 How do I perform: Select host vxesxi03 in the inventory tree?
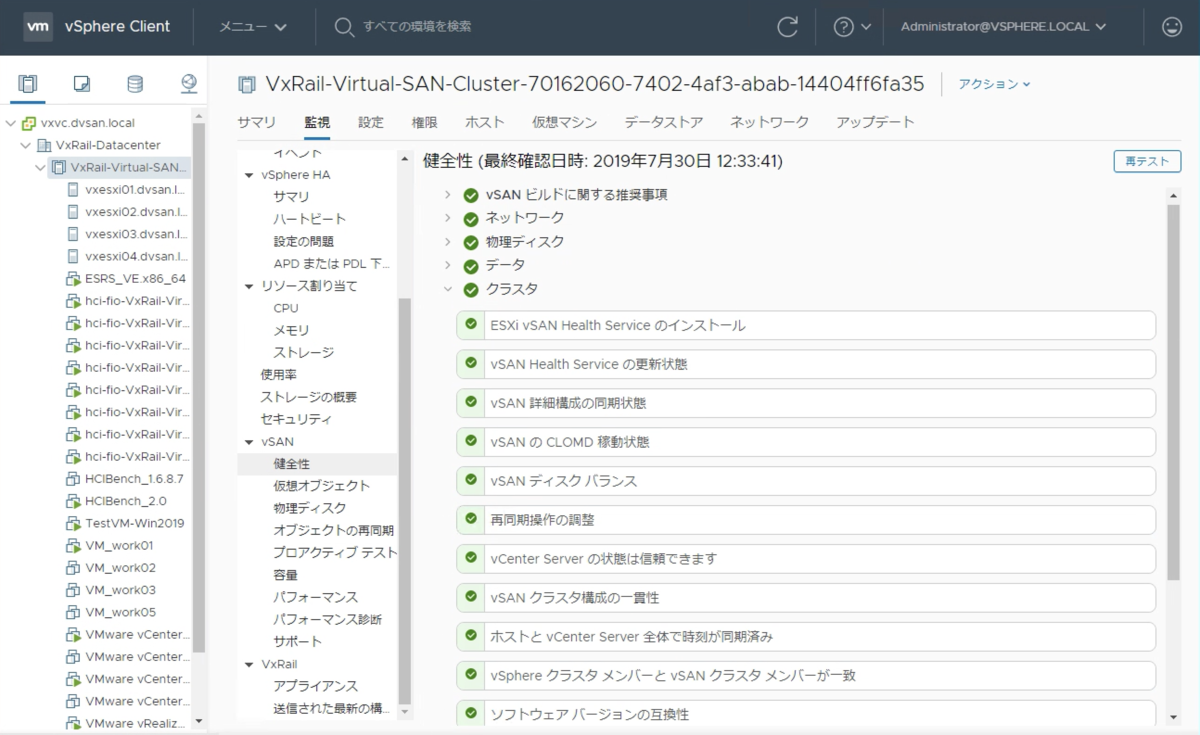click(x=136, y=234)
